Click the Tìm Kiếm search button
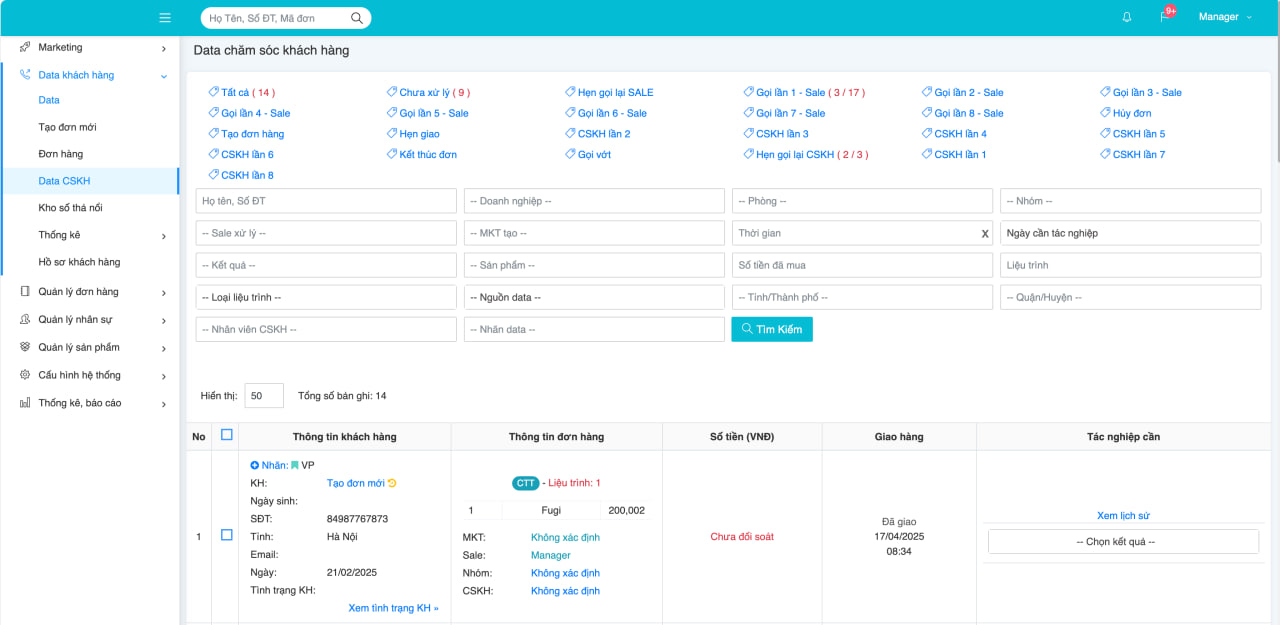Screen dimensions: 1280x625 click(x=771, y=329)
